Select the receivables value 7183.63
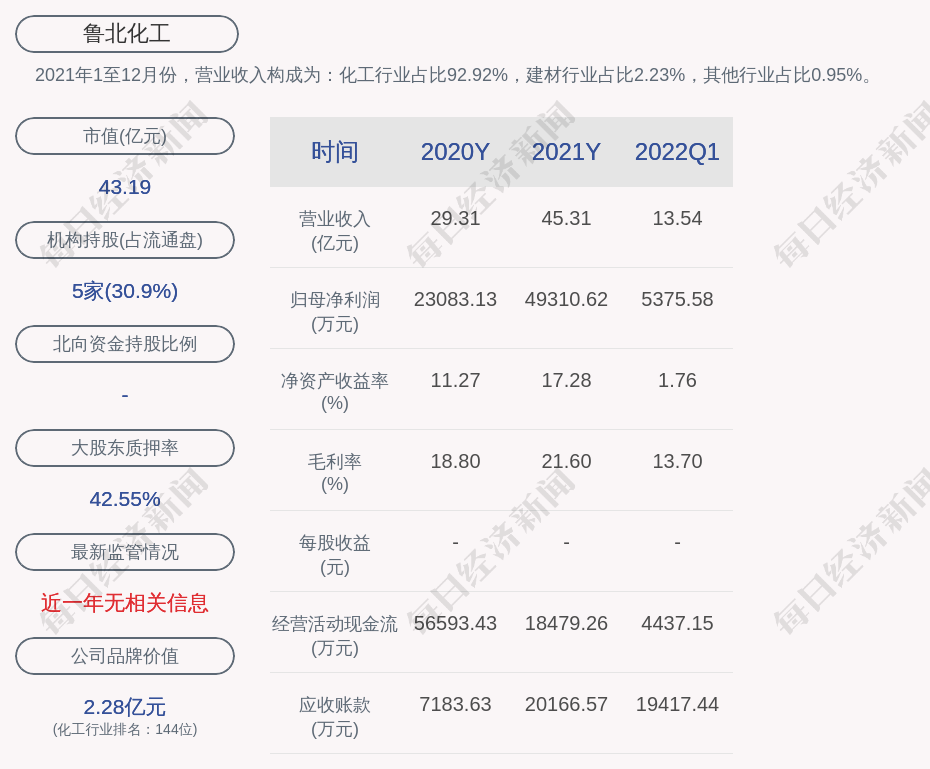Image resolution: width=930 pixels, height=769 pixels. coord(455,704)
